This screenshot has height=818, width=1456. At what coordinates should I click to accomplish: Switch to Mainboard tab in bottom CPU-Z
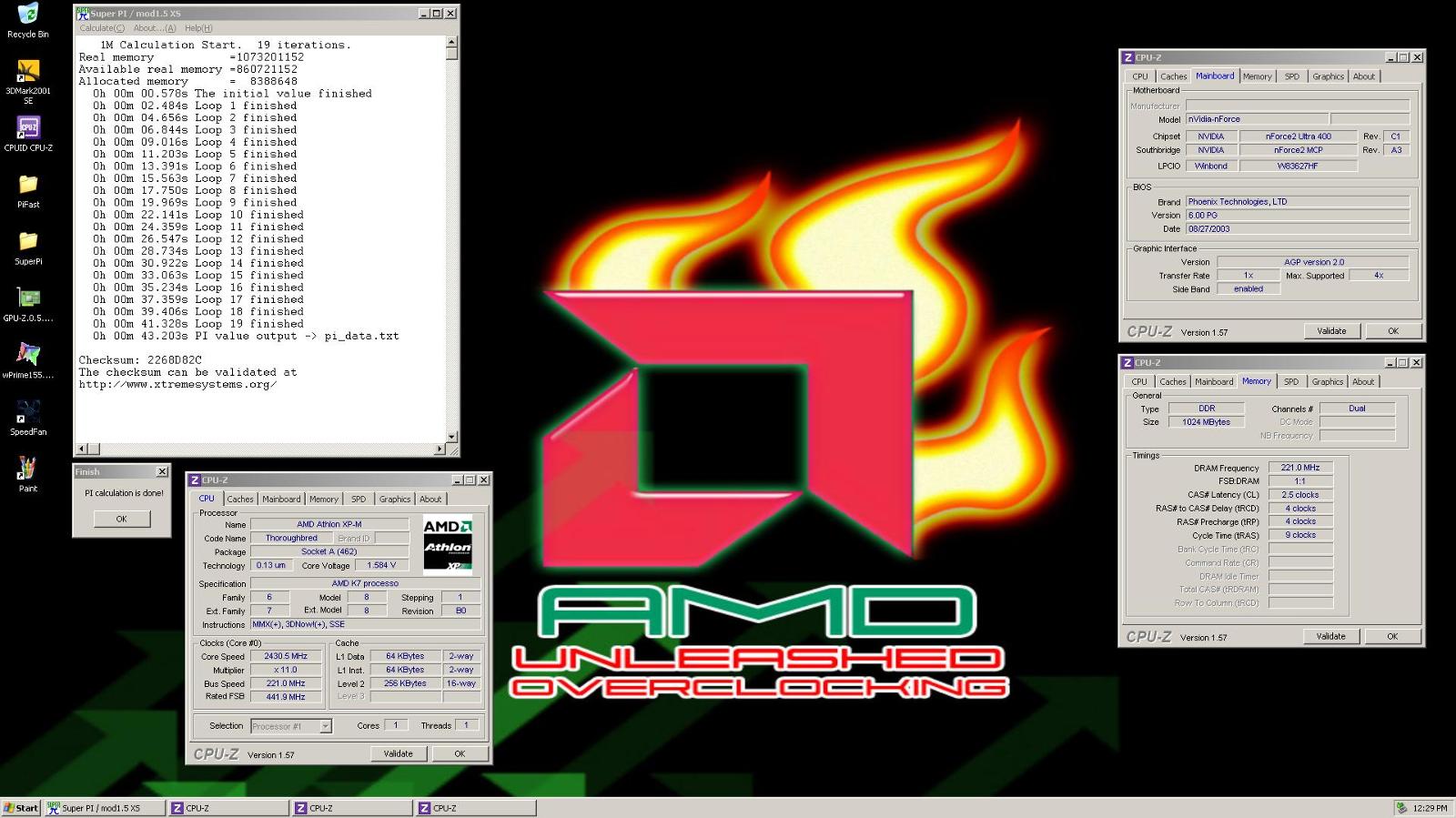281,499
